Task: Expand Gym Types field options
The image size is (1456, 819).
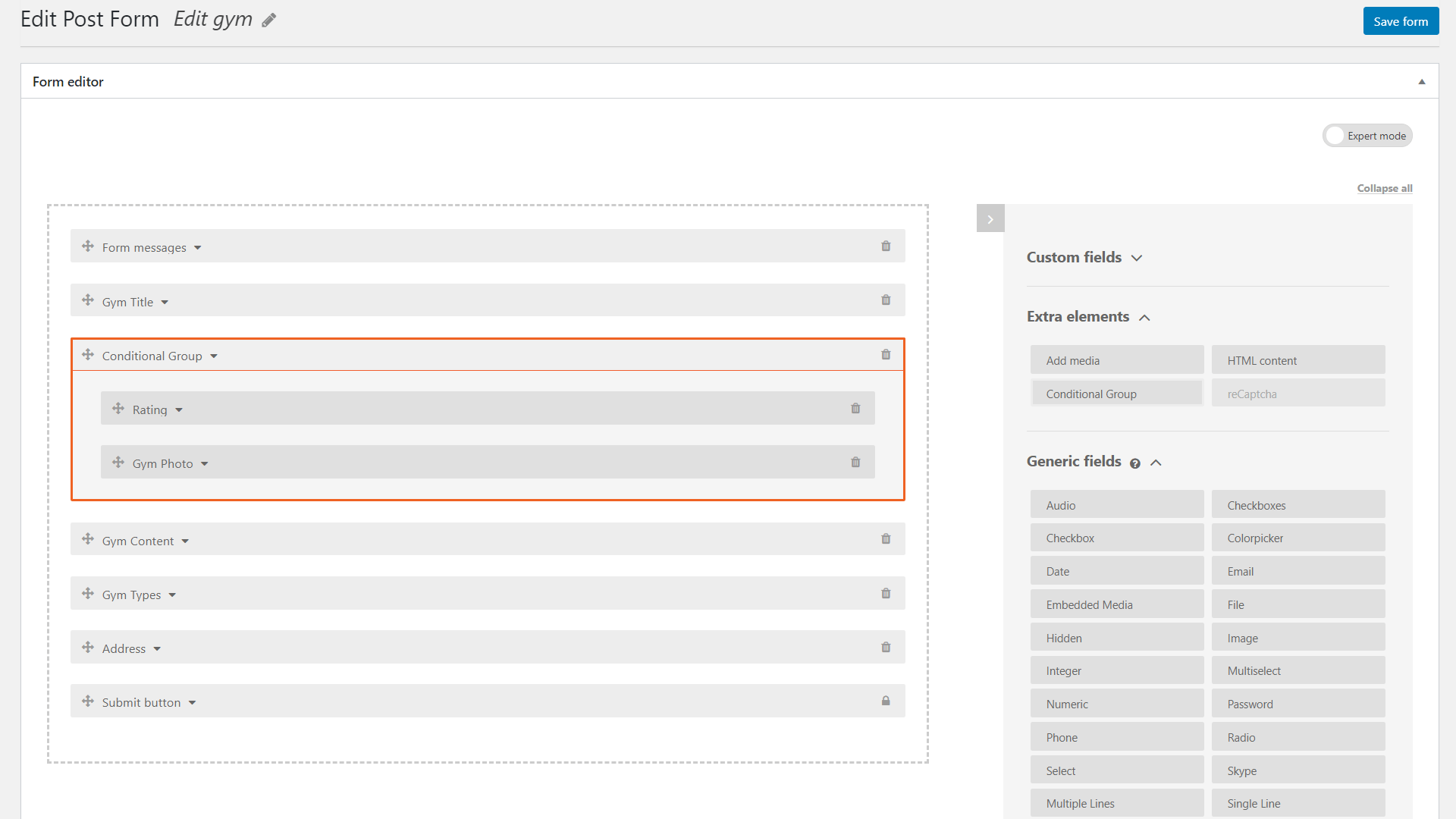Action: tap(173, 595)
